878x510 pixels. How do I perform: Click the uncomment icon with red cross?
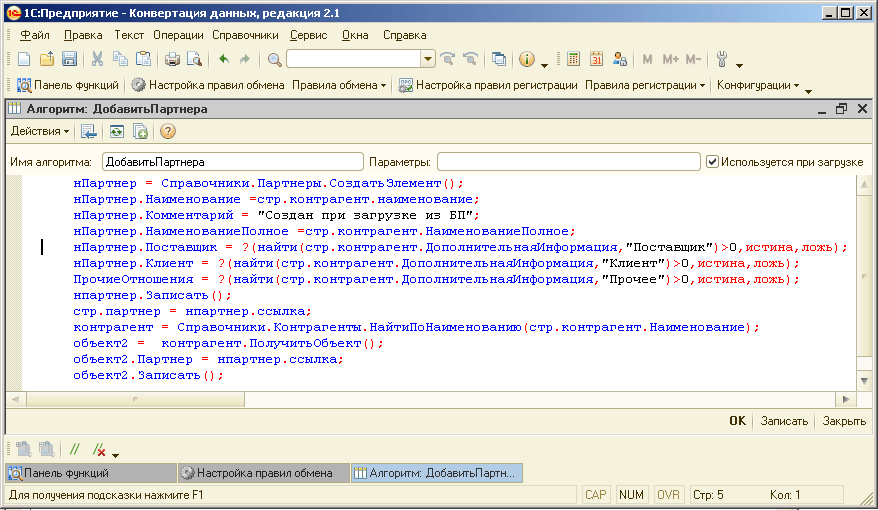(x=99, y=449)
